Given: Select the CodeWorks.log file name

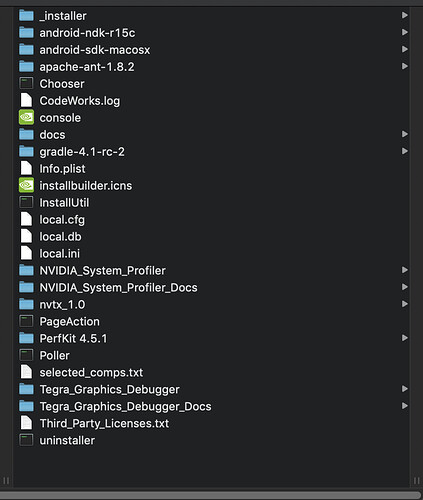Looking at the screenshot, I should pyautogui.click(x=80, y=101).
